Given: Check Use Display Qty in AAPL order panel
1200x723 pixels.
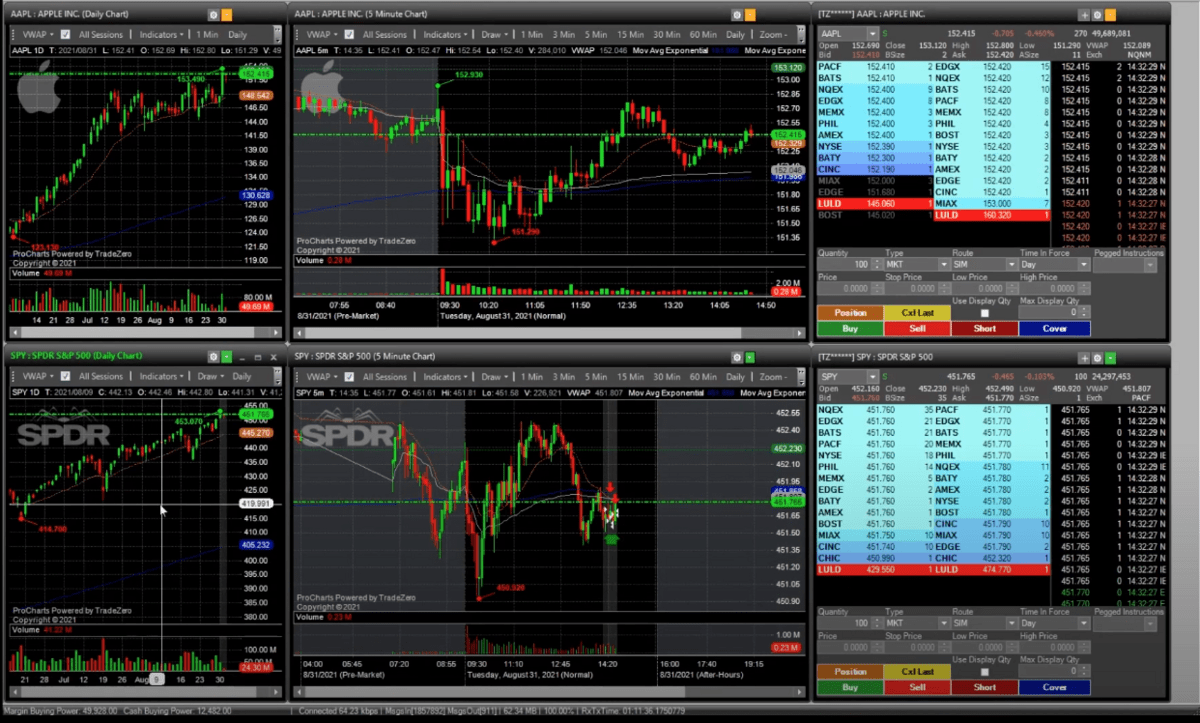Looking at the screenshot, I should pos(984,312).
